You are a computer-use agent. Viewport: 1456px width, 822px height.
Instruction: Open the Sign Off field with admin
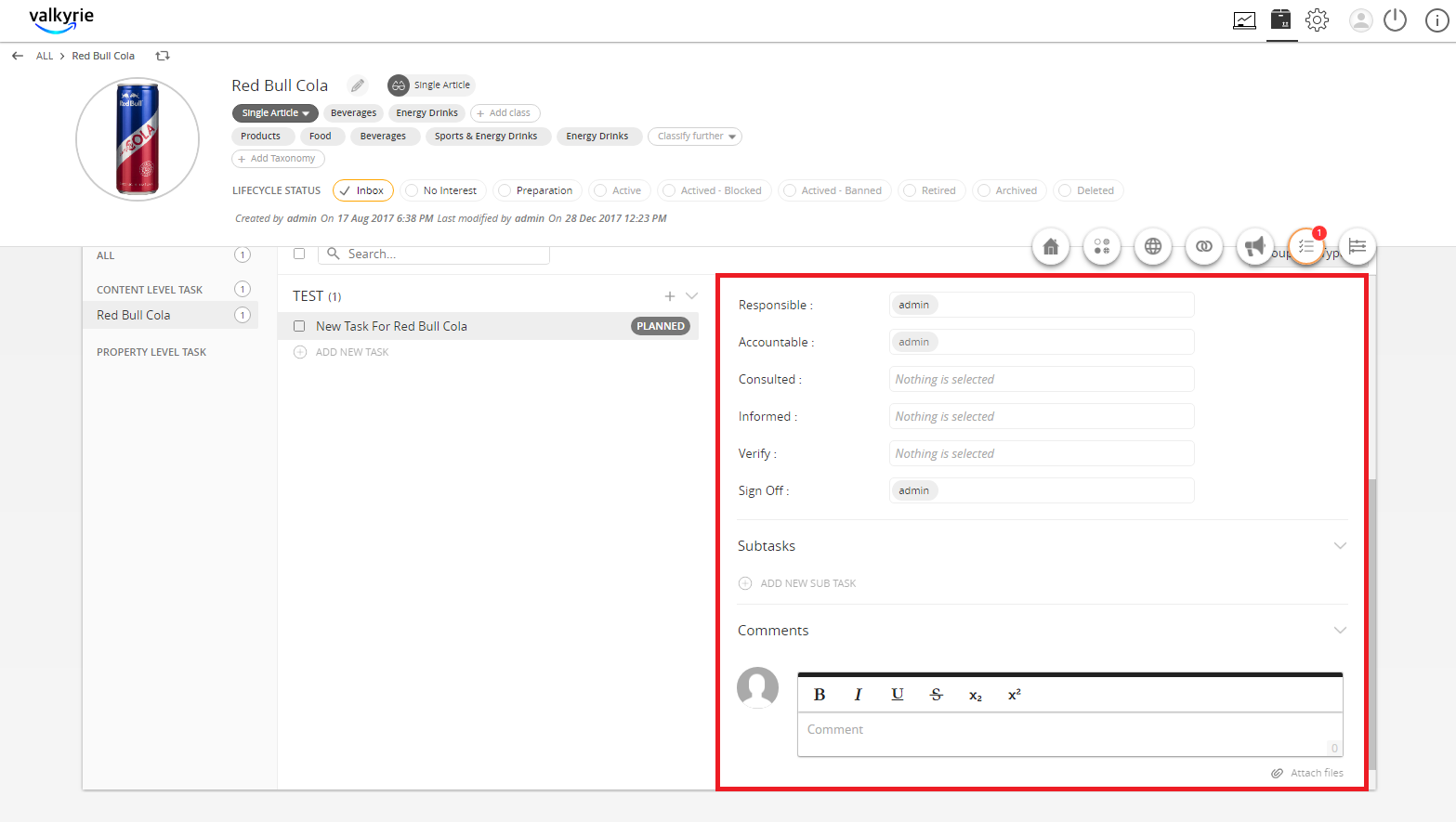click(1042, 490)
